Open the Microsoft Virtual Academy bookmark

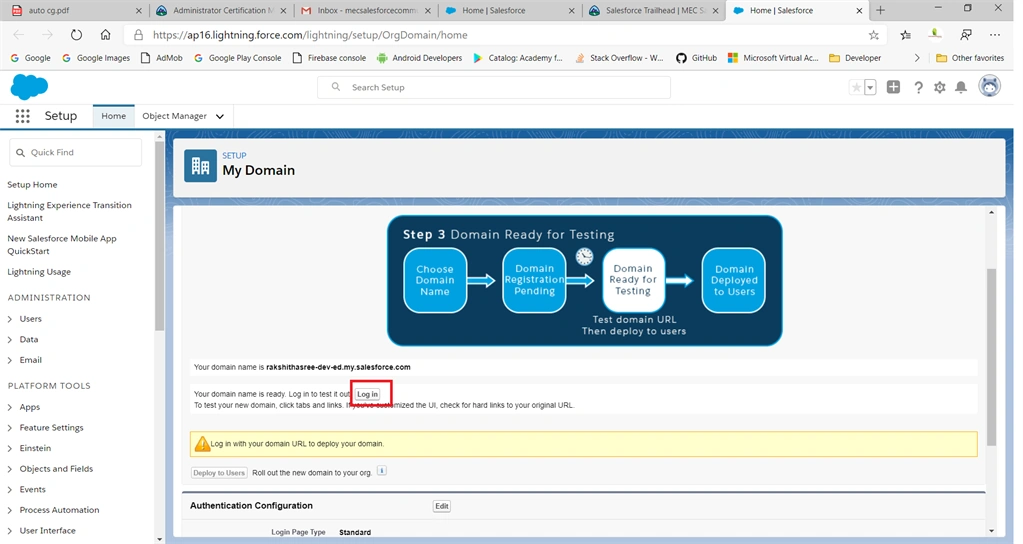773,58
